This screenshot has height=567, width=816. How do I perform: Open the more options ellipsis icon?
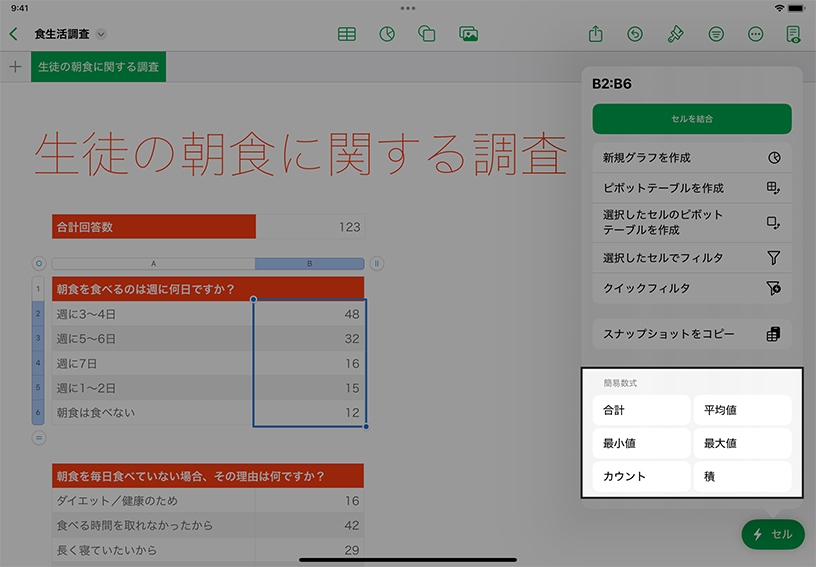coord(755,34)
